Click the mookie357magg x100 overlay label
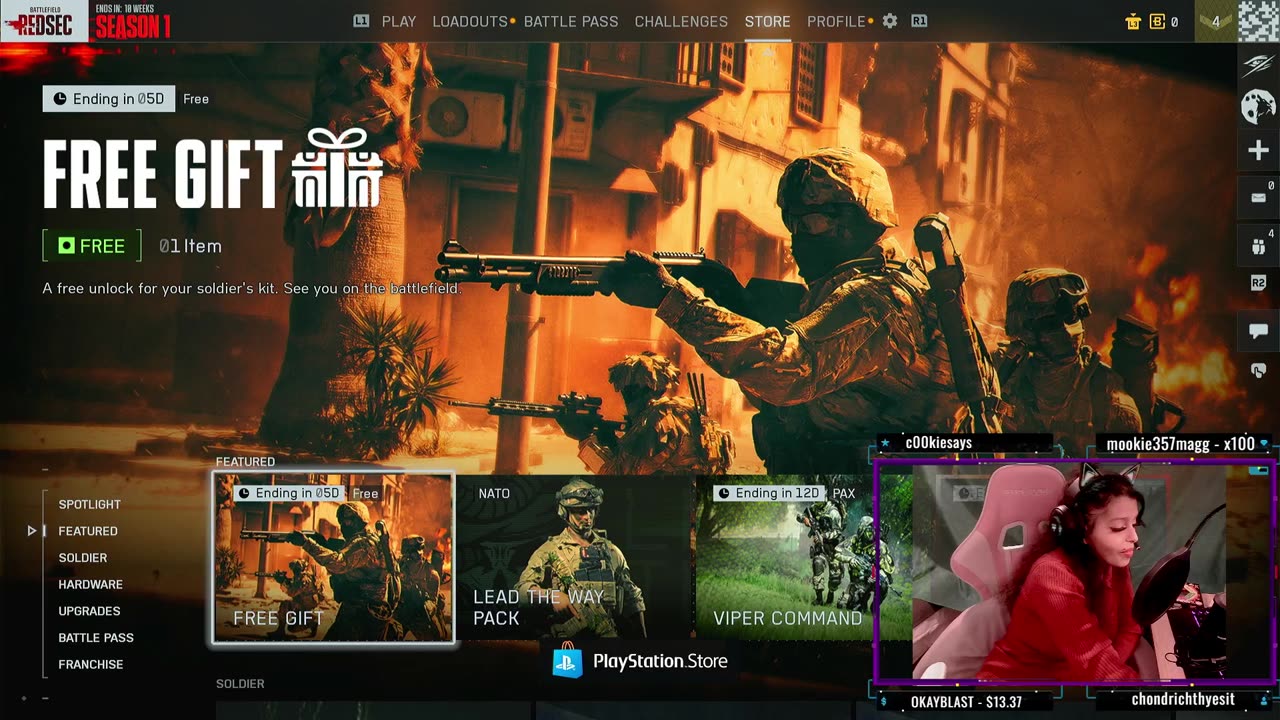 pos(1180,444)
